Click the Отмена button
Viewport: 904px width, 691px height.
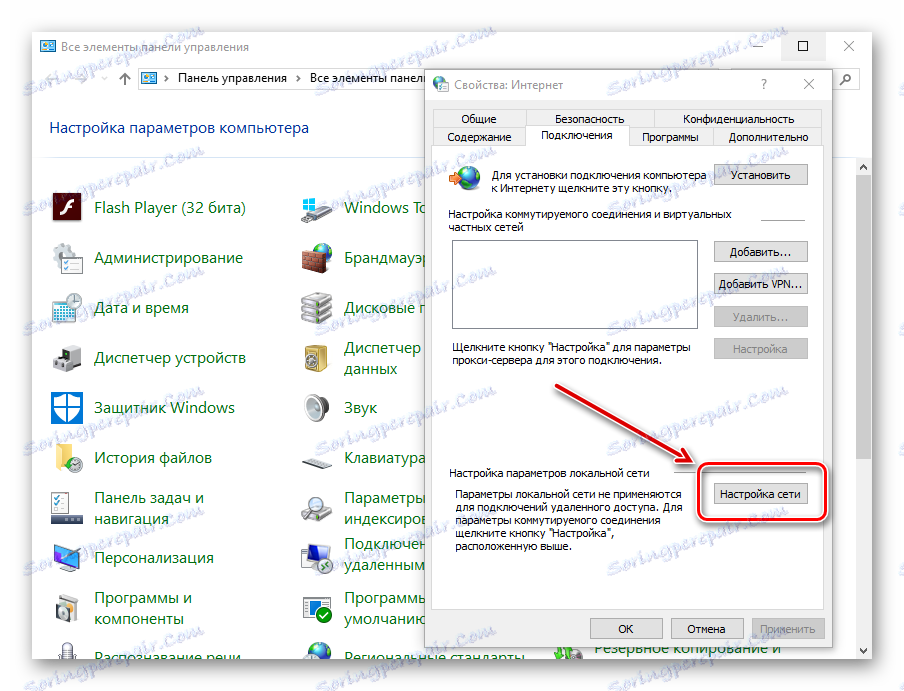706,629
